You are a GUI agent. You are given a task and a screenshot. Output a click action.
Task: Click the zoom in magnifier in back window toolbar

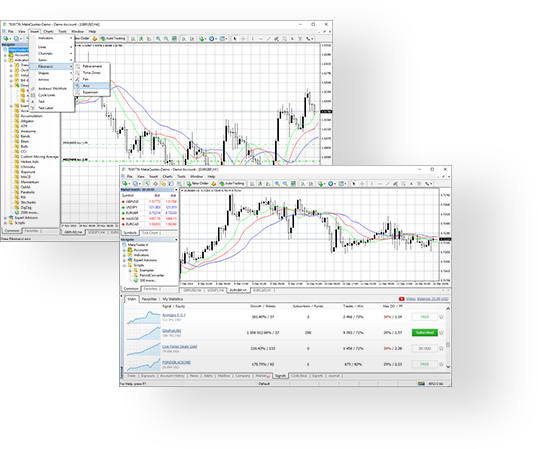[x=158, y=39]
